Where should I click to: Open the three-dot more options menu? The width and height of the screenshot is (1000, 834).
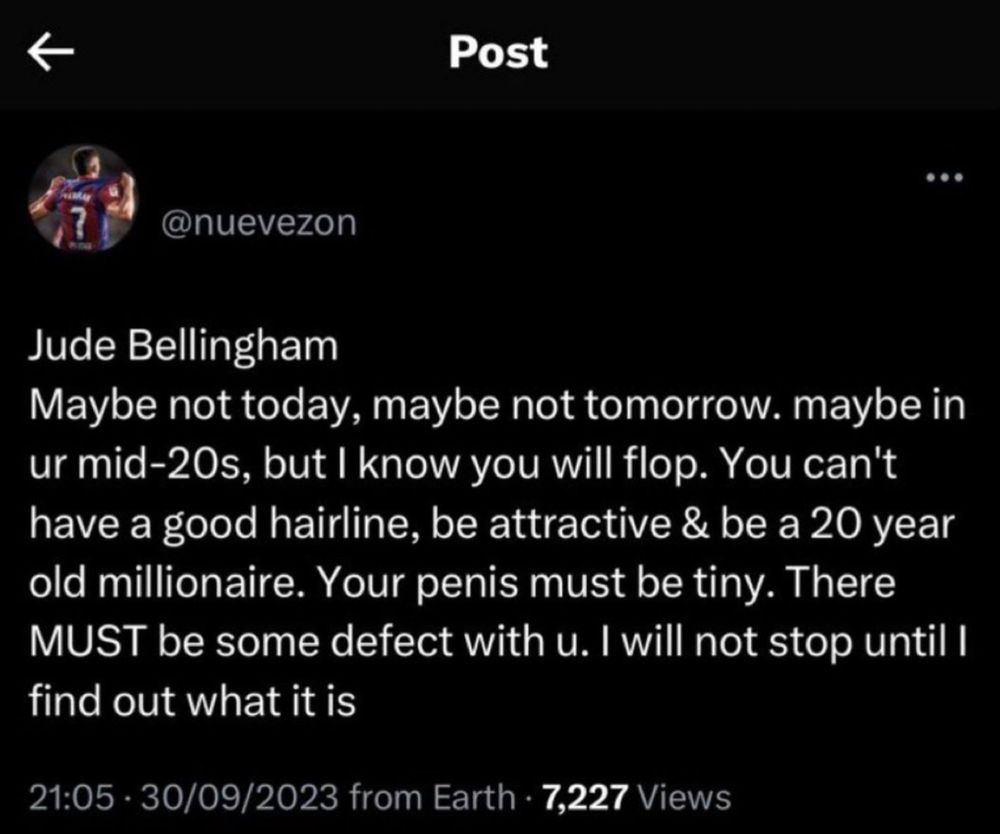[x=945, y=177]
